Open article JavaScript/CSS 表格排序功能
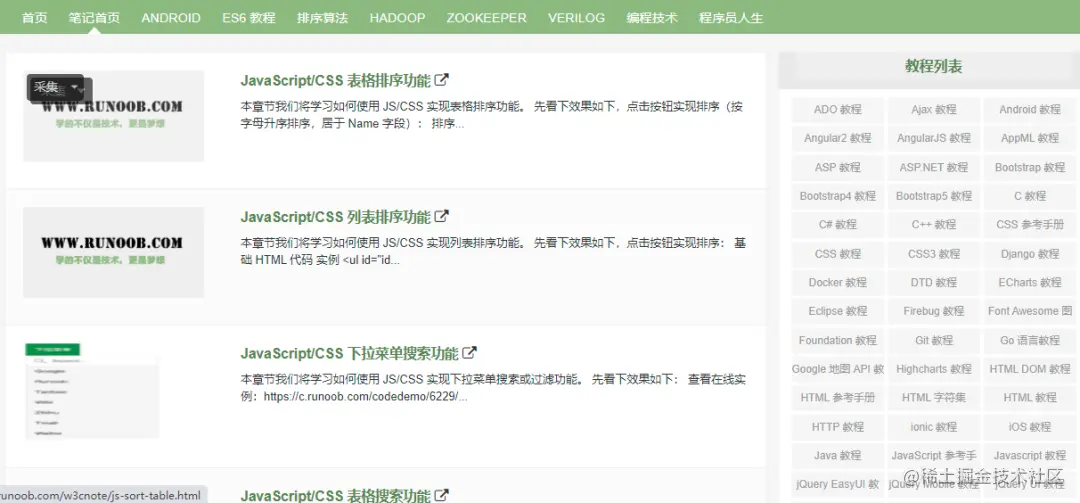The height and width of the screenshot is (503, 1080). coord(335,81)
